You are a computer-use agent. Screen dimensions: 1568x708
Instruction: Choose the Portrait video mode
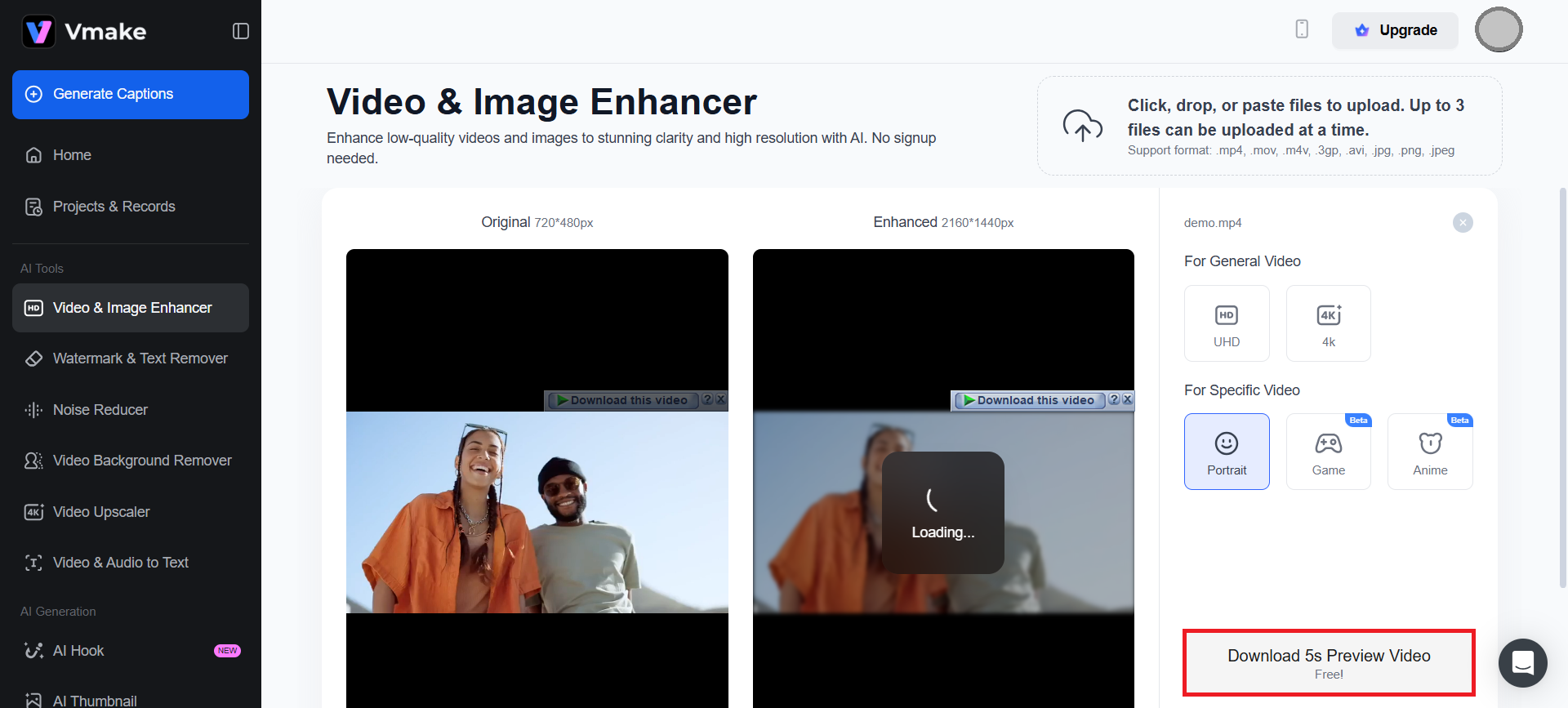click(1227, 452)
